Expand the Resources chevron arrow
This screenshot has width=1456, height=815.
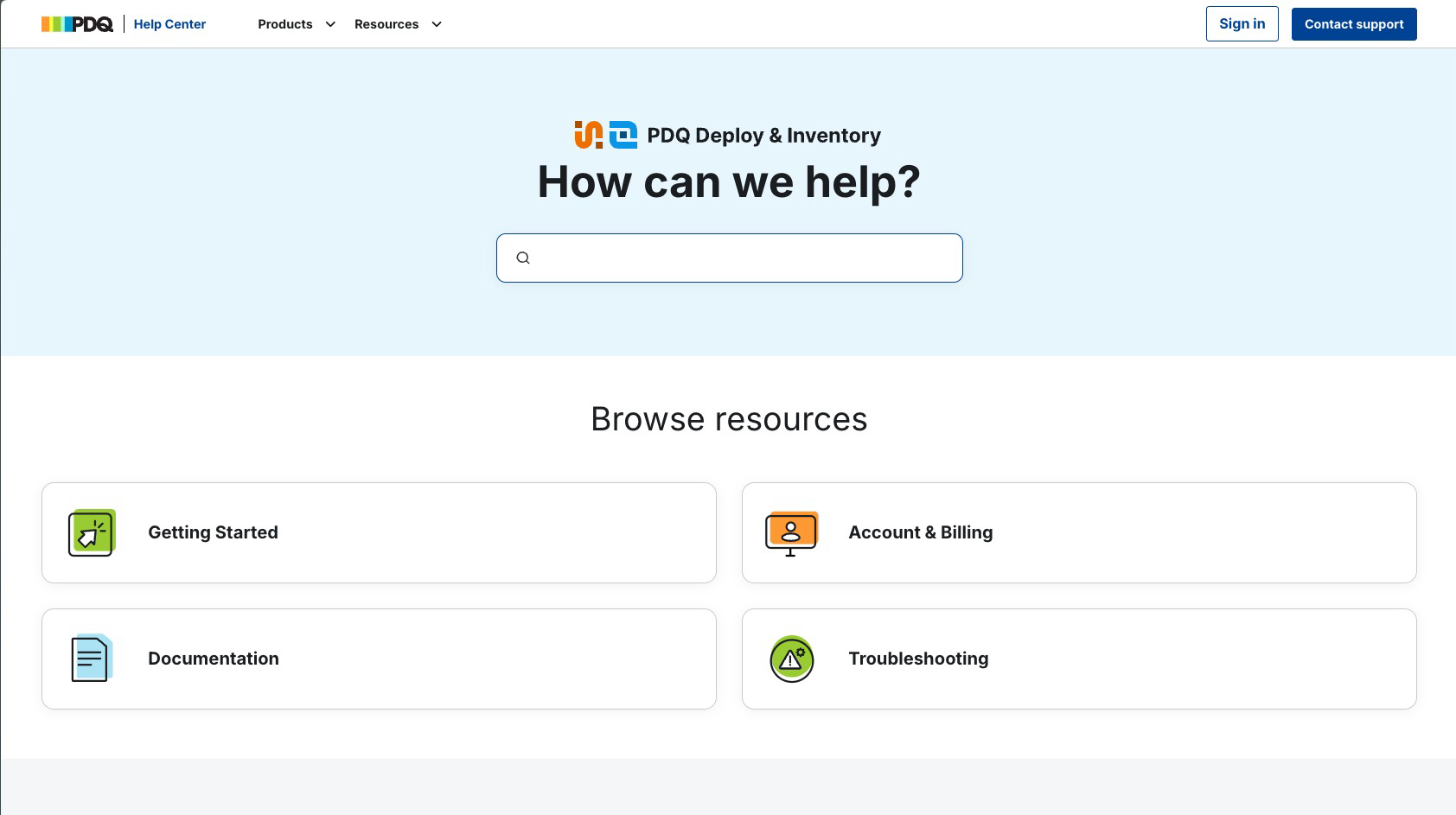pyautogui.click(x=437, y=24)
